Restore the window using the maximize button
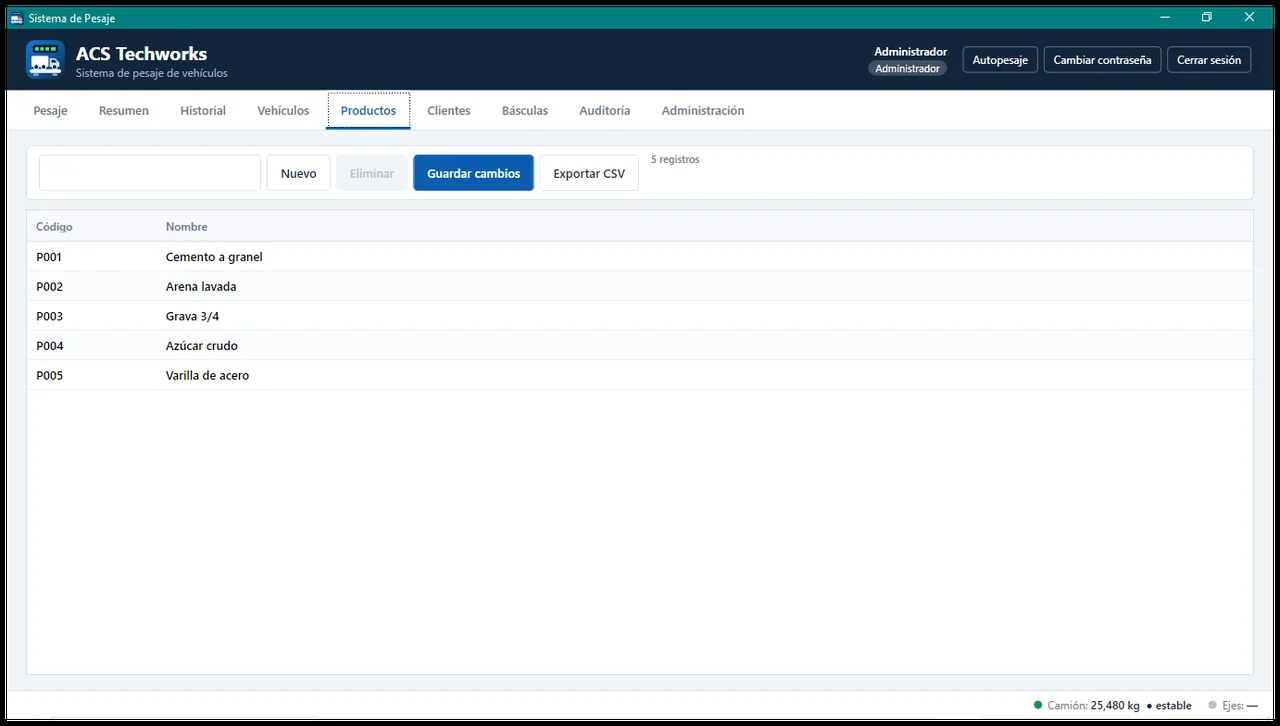This screenshot has height=726, width=1280. tap(1207, 17)
